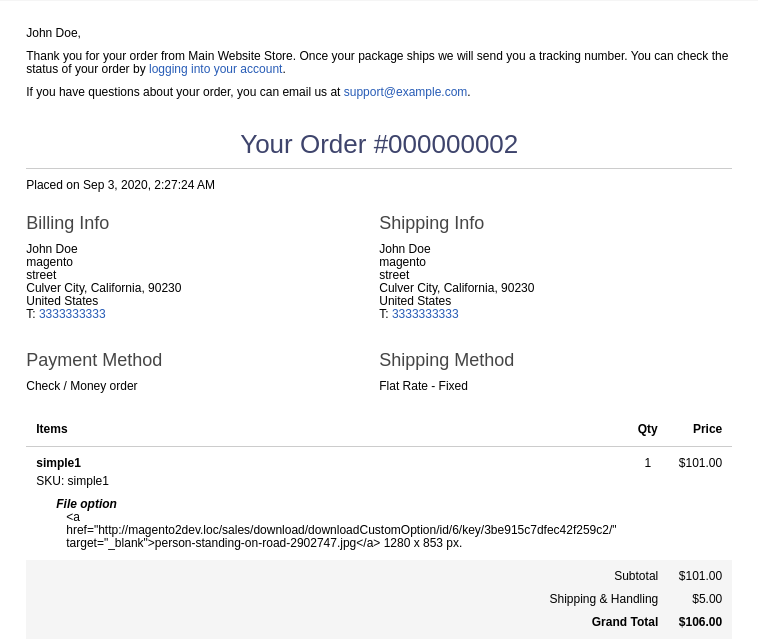Click the Shipping Method heading

point(446,360)
